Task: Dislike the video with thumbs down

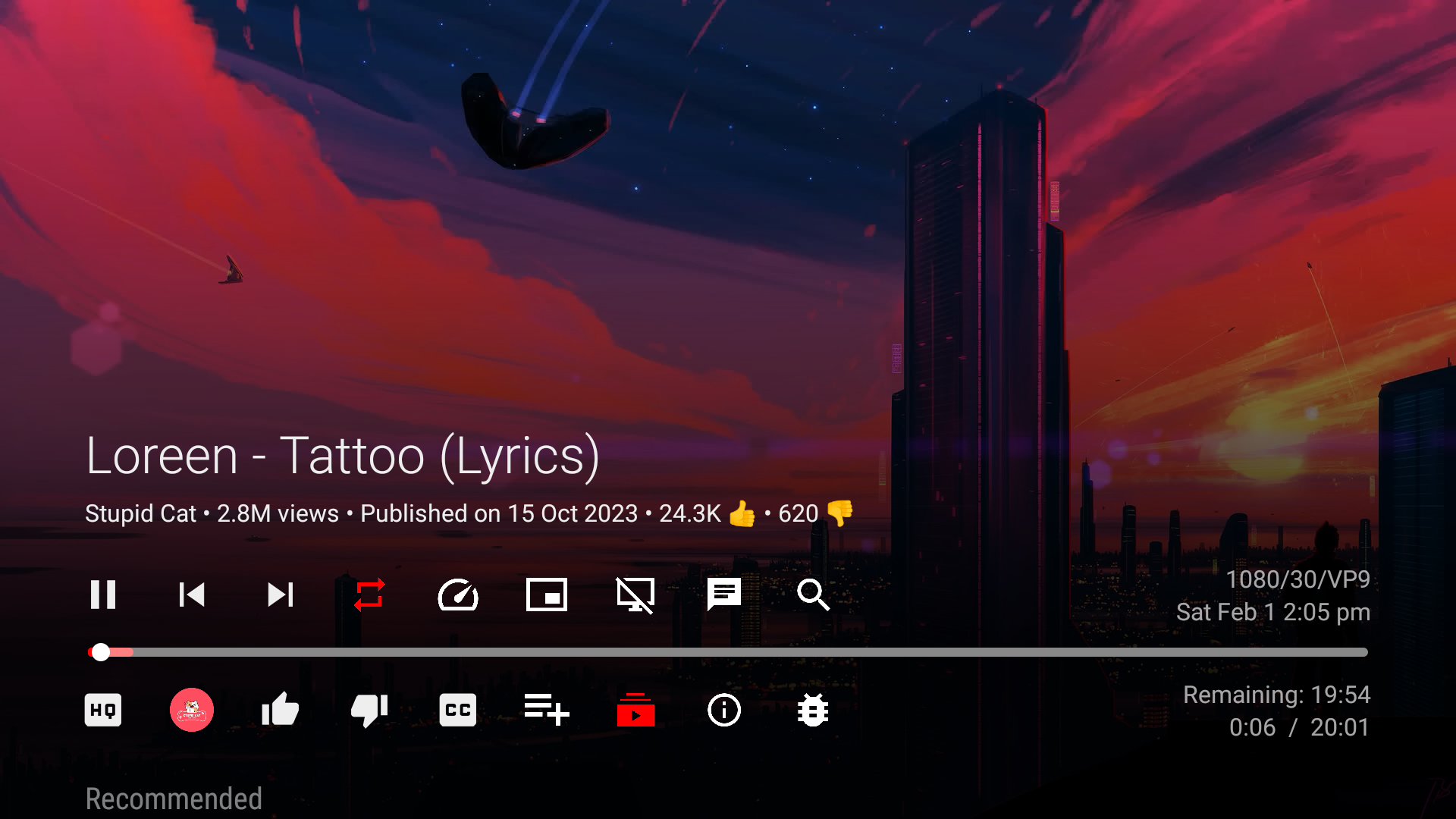Action: click(369, 711)
